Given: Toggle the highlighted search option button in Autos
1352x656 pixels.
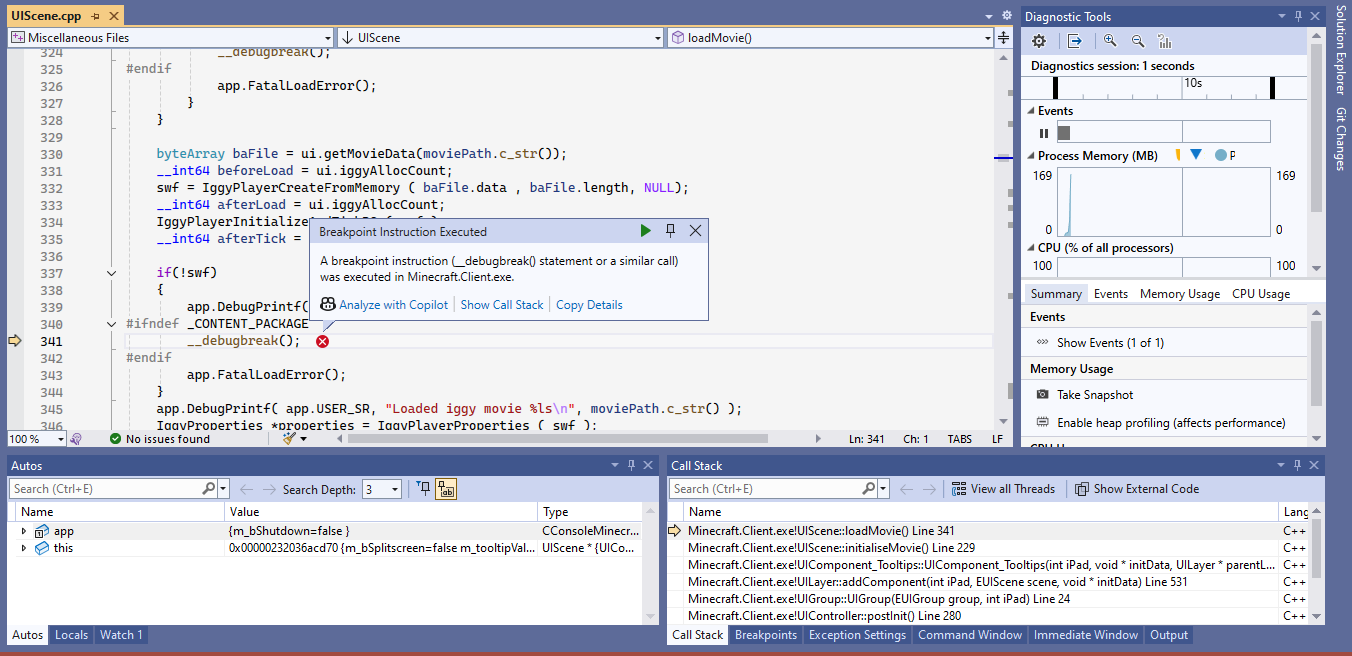Looking at the screenshot, I should 446,489.
